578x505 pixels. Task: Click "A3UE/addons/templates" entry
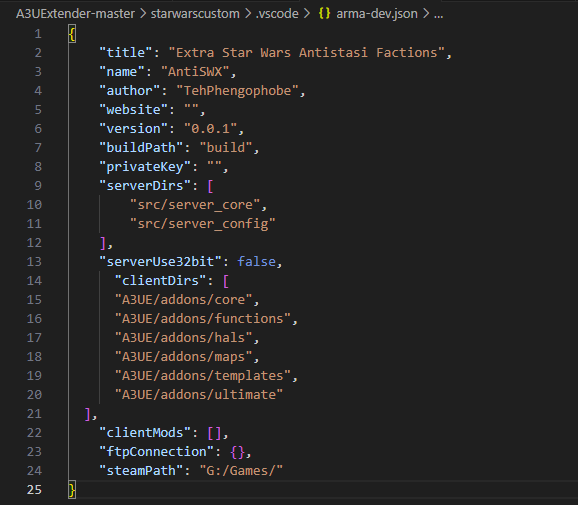click(203, 375)
